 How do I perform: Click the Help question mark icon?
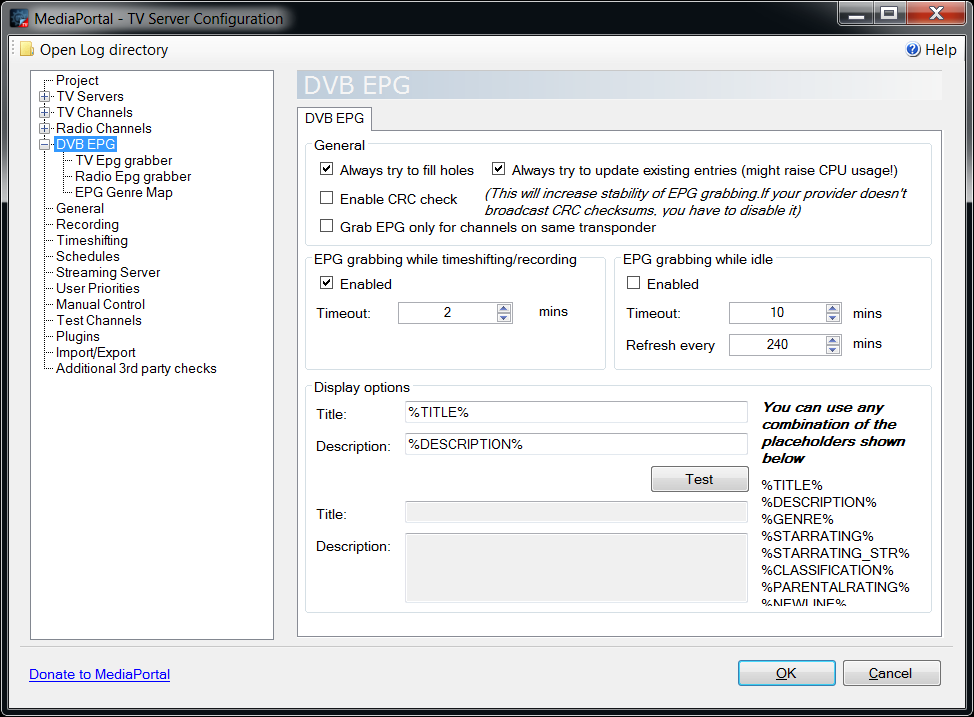pyautogui.click(x=913, y=50)
